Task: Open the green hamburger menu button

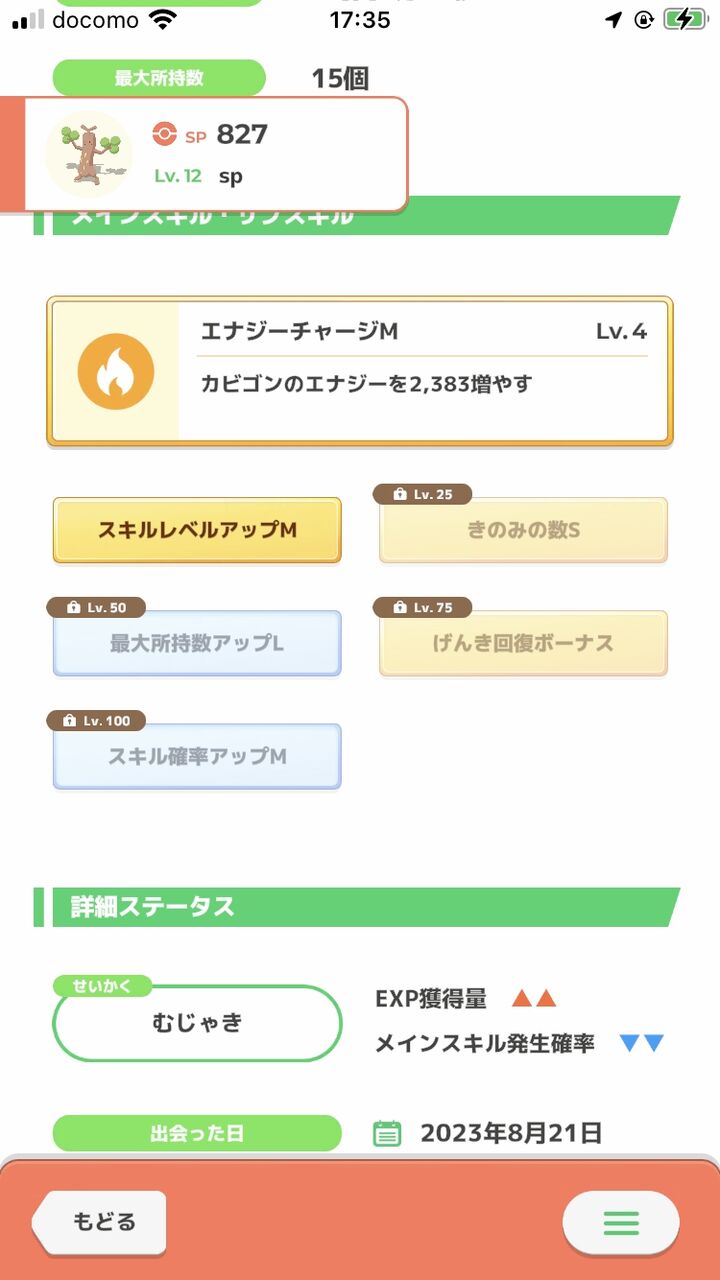Action: pos(621,1222)
